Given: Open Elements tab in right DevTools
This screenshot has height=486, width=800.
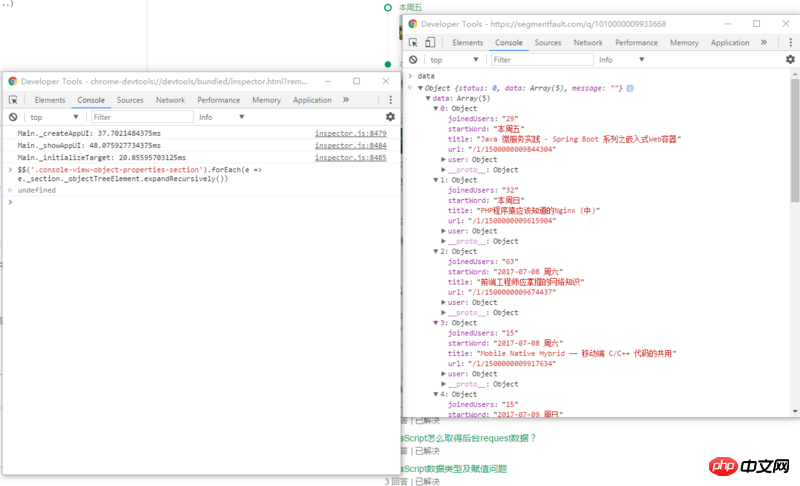Looking at the screenshot, I should 467,42.
